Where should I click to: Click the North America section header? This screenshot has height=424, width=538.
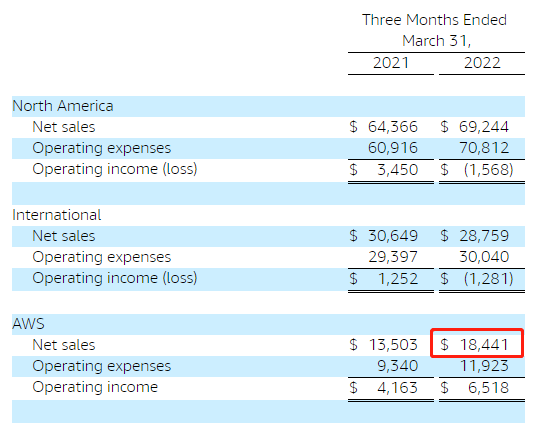pos(63,106)
